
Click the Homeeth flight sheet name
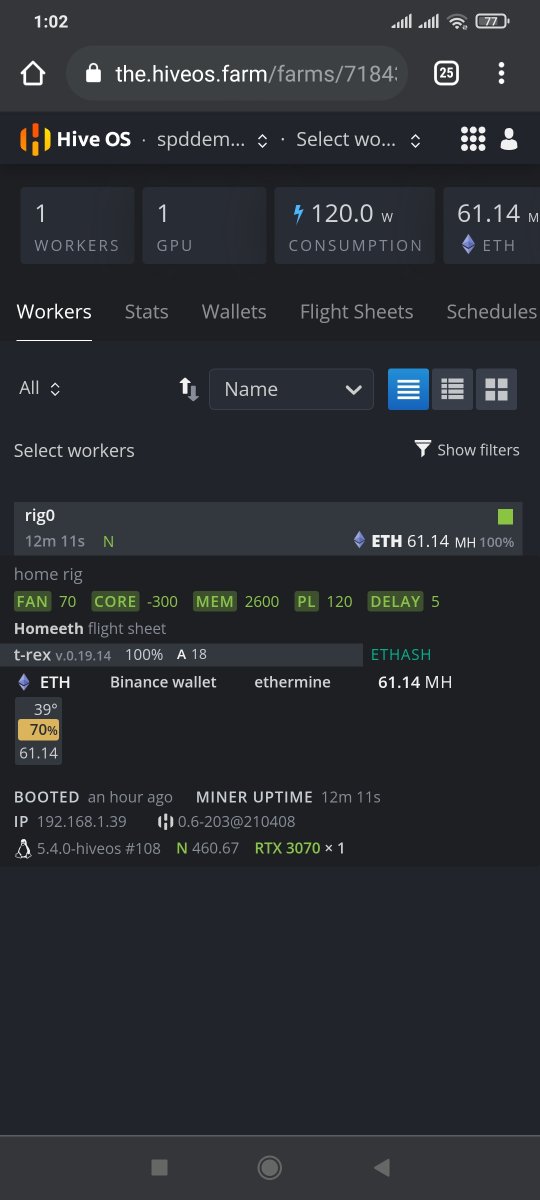tap(49, 628)
